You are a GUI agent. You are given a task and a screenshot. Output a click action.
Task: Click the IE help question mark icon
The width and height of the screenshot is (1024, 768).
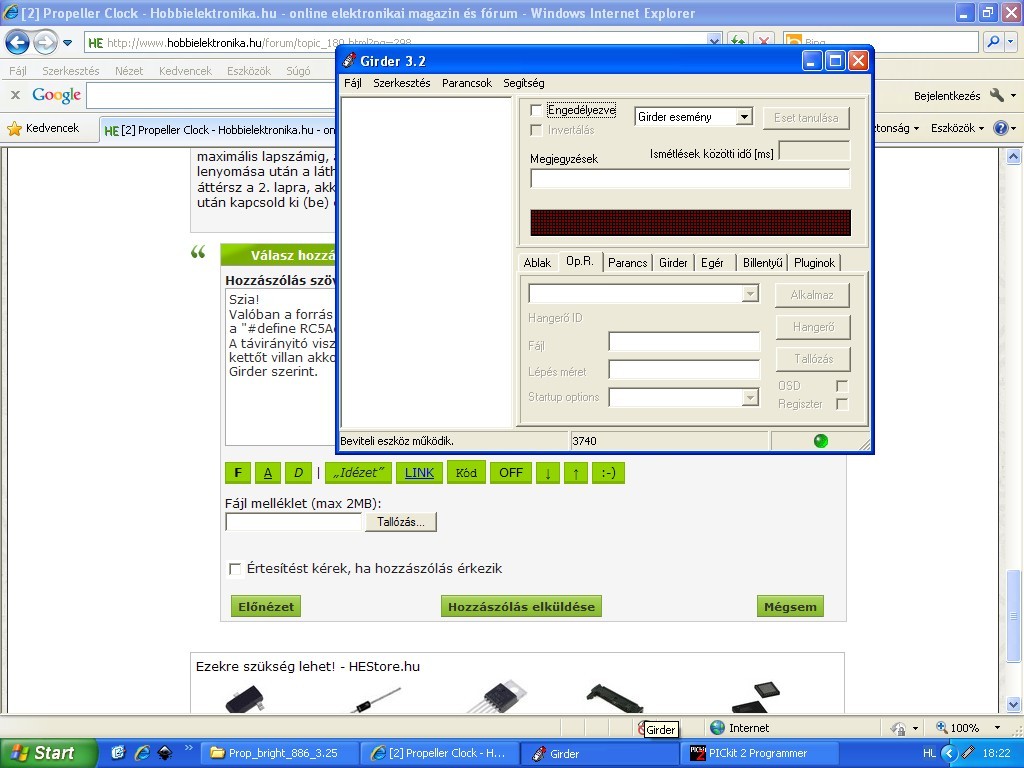1000,128
